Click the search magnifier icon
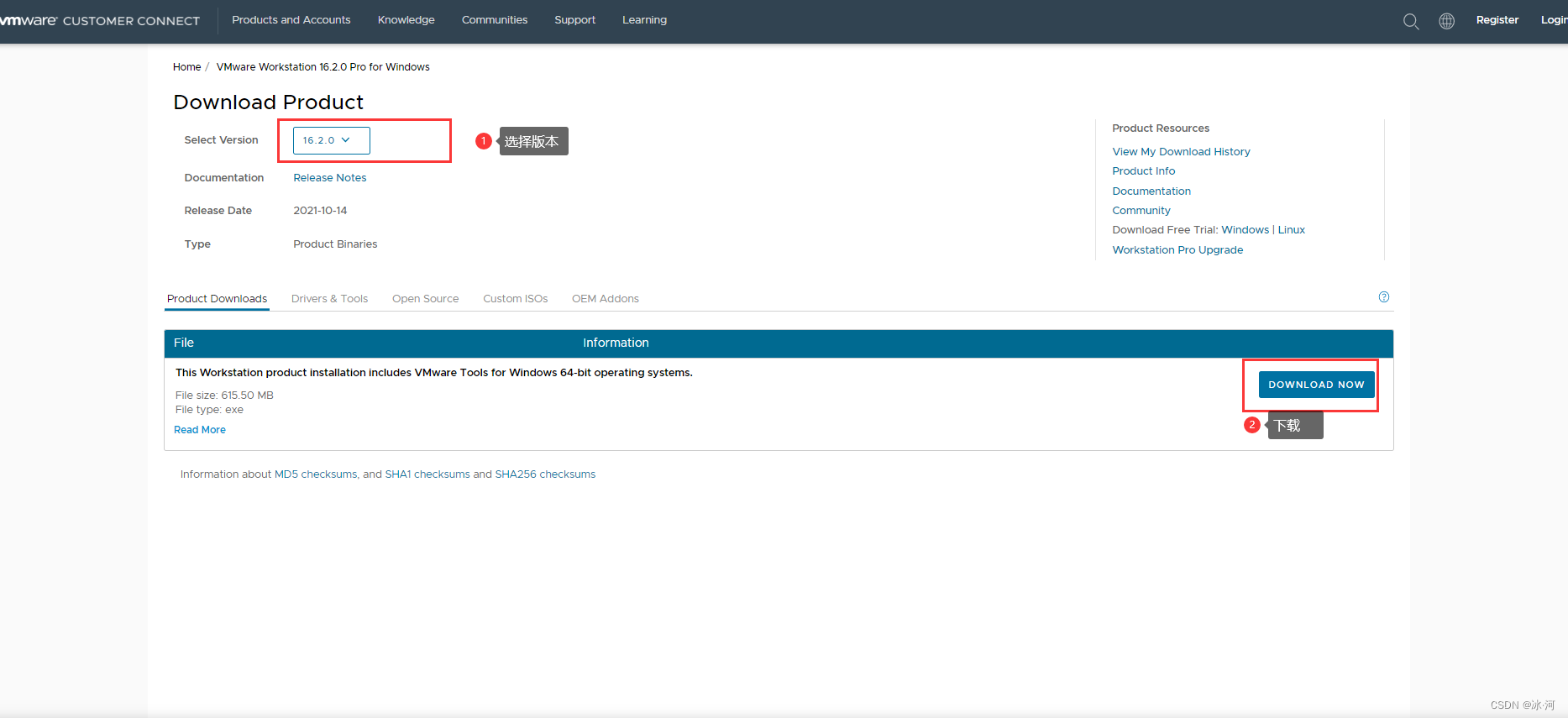The width and height of the screenshot is (1568, 718). pyautogui.click(x=1411, y=21)
